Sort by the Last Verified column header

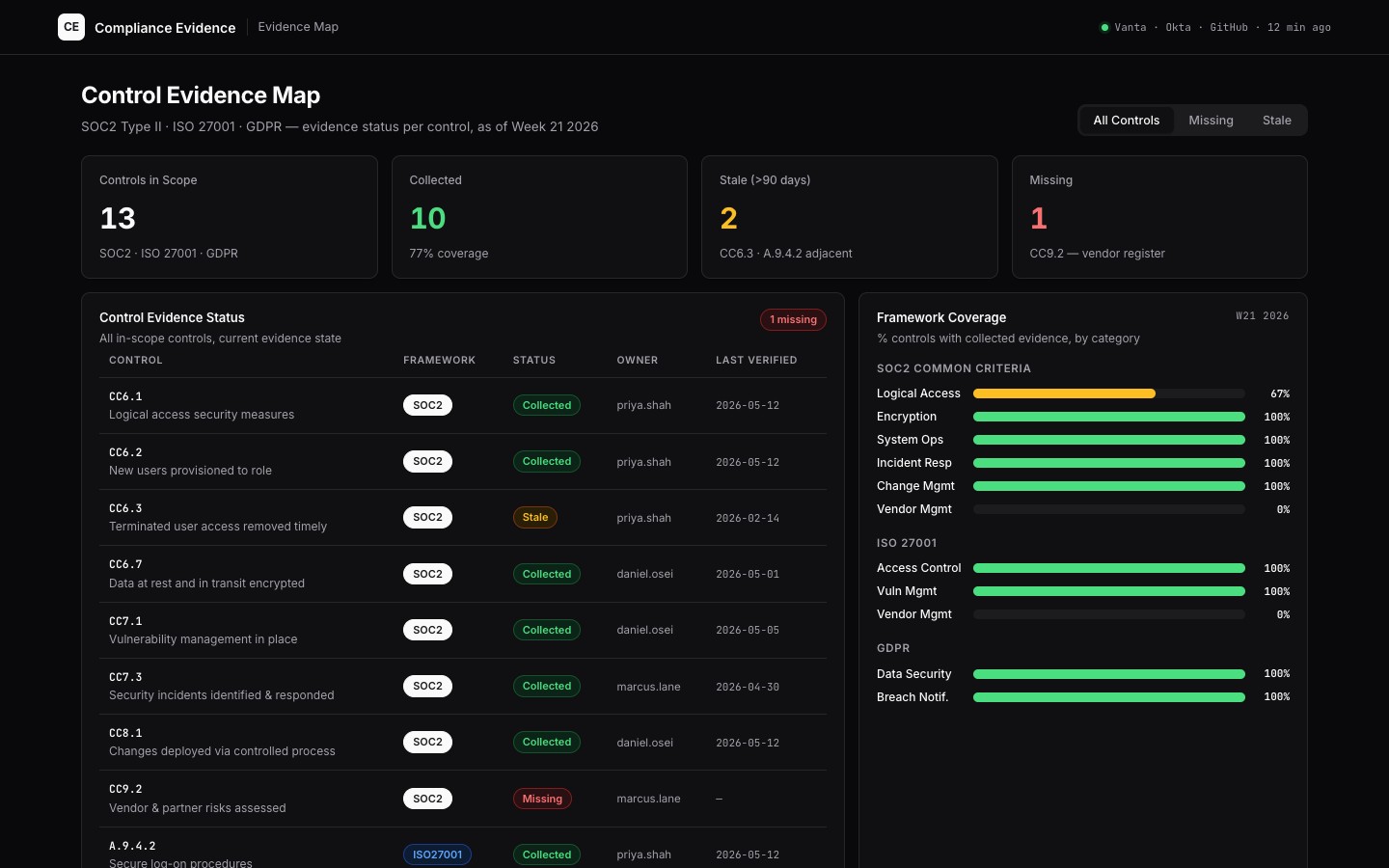click(x=756, y=360)
